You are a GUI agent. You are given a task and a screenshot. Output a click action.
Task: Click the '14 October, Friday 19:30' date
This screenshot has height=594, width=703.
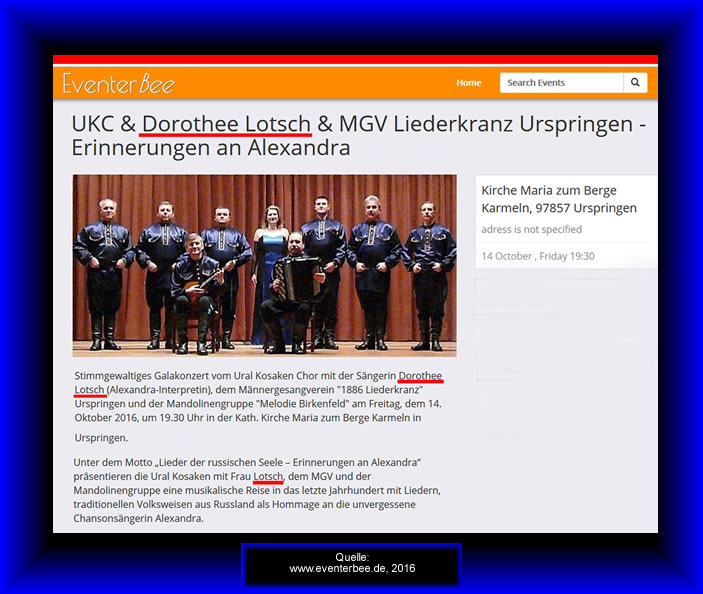(x=538, y=256)
